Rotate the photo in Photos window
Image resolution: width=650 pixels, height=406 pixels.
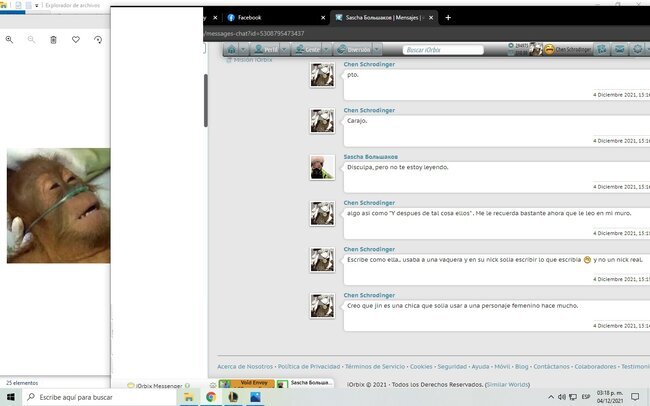pyautogui.click(x=98, y=40)
